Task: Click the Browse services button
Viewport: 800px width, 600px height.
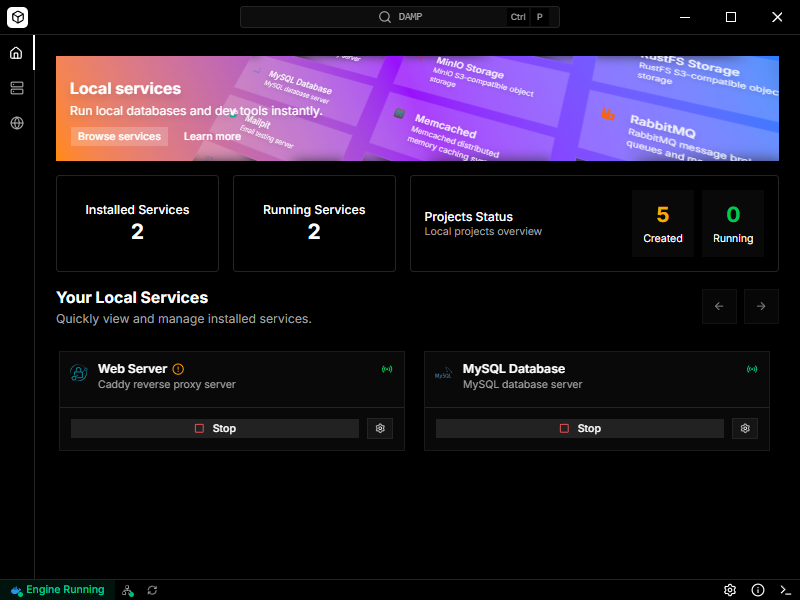Action: pyautogui.click(x=118, y=136)
